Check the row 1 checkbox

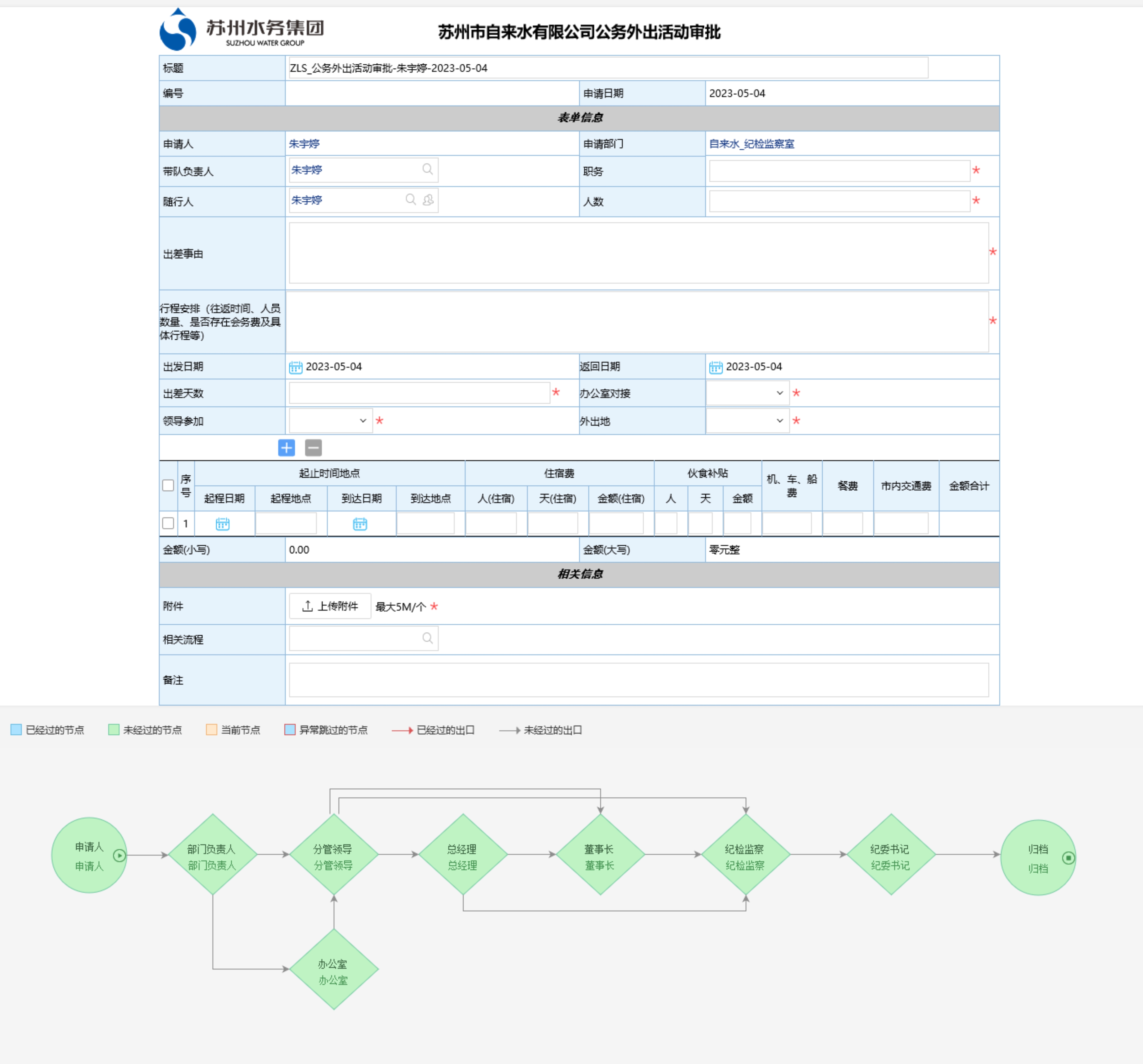coord(168,523)
